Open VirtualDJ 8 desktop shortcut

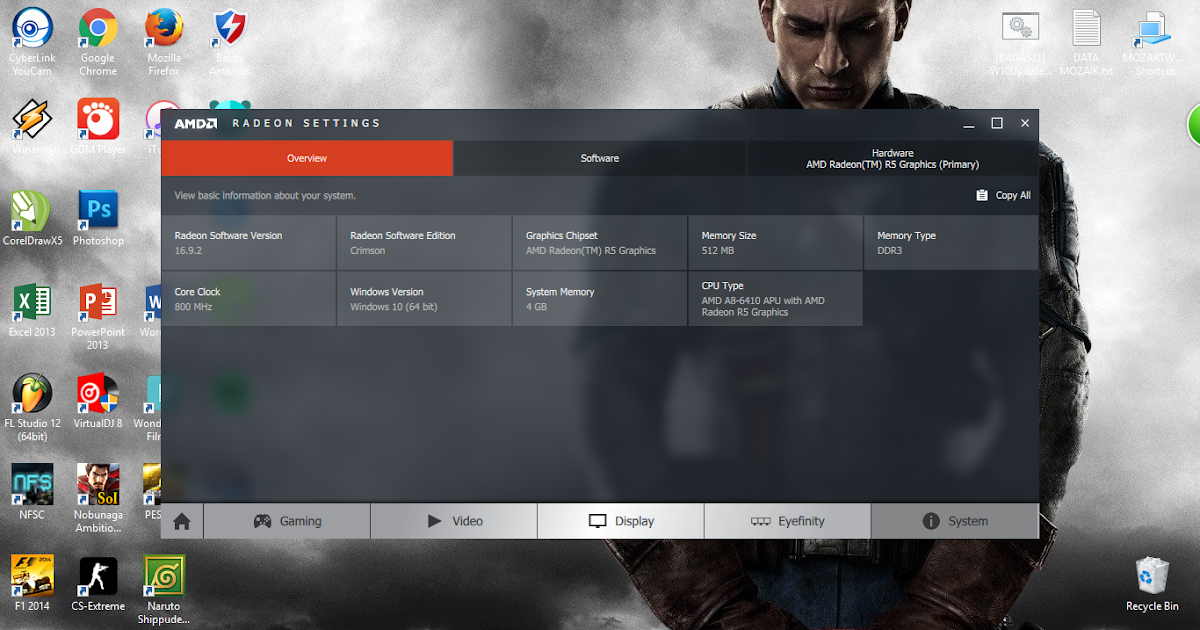pos(98,401)
